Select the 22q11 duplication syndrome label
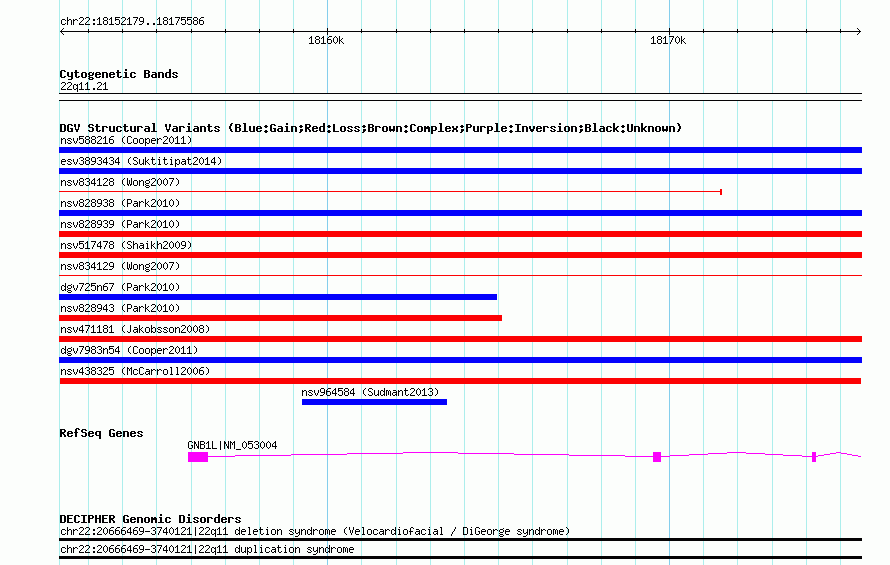The height and width of the screenshot is (565, 890). pos(207,550)
